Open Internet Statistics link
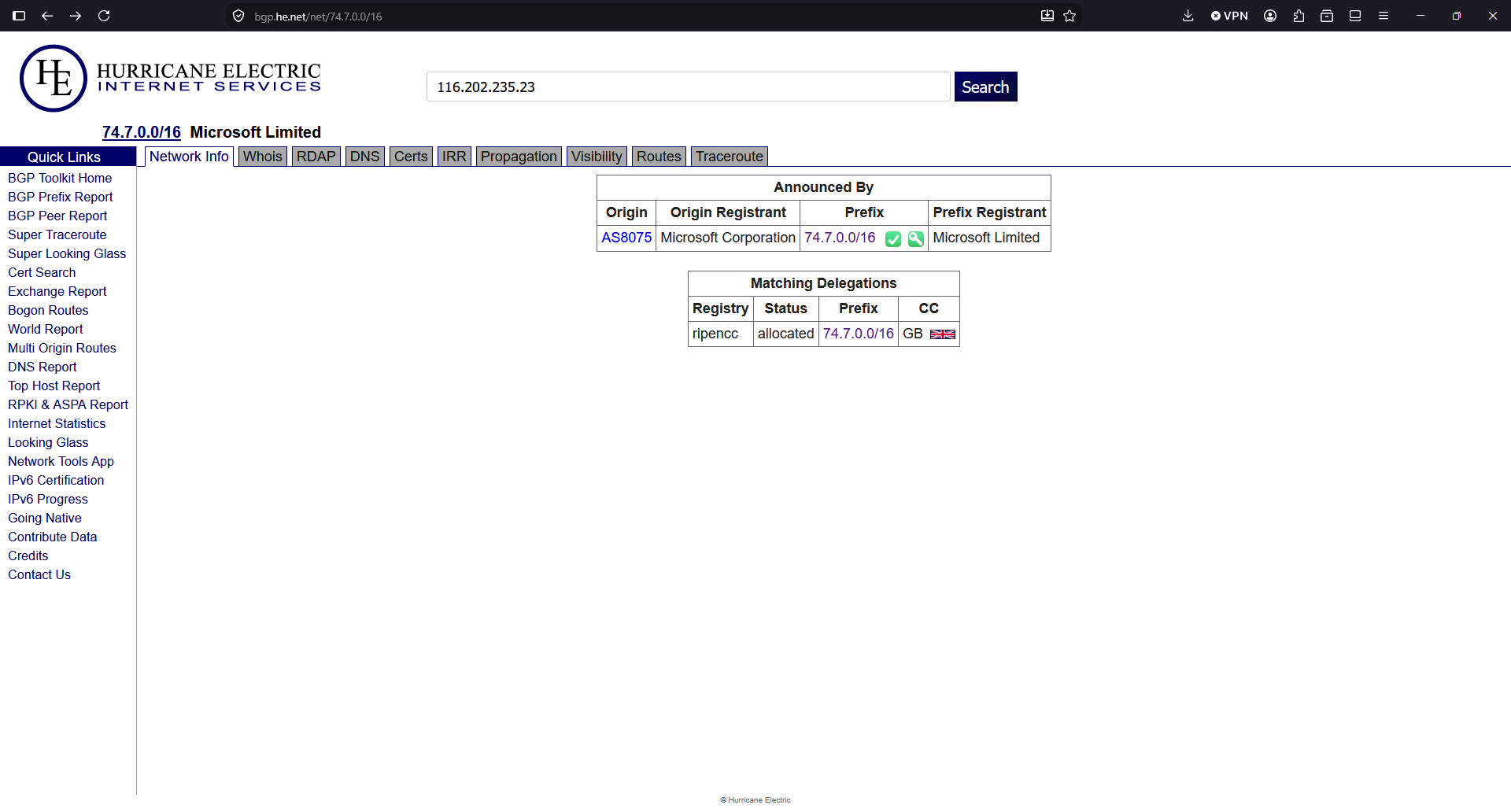Viewport: 1511px width, 812px height. [x=57, y=423]
